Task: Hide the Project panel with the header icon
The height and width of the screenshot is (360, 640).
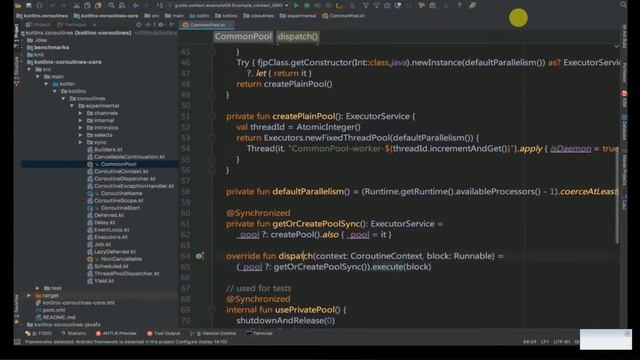Action: coord(172,25)
